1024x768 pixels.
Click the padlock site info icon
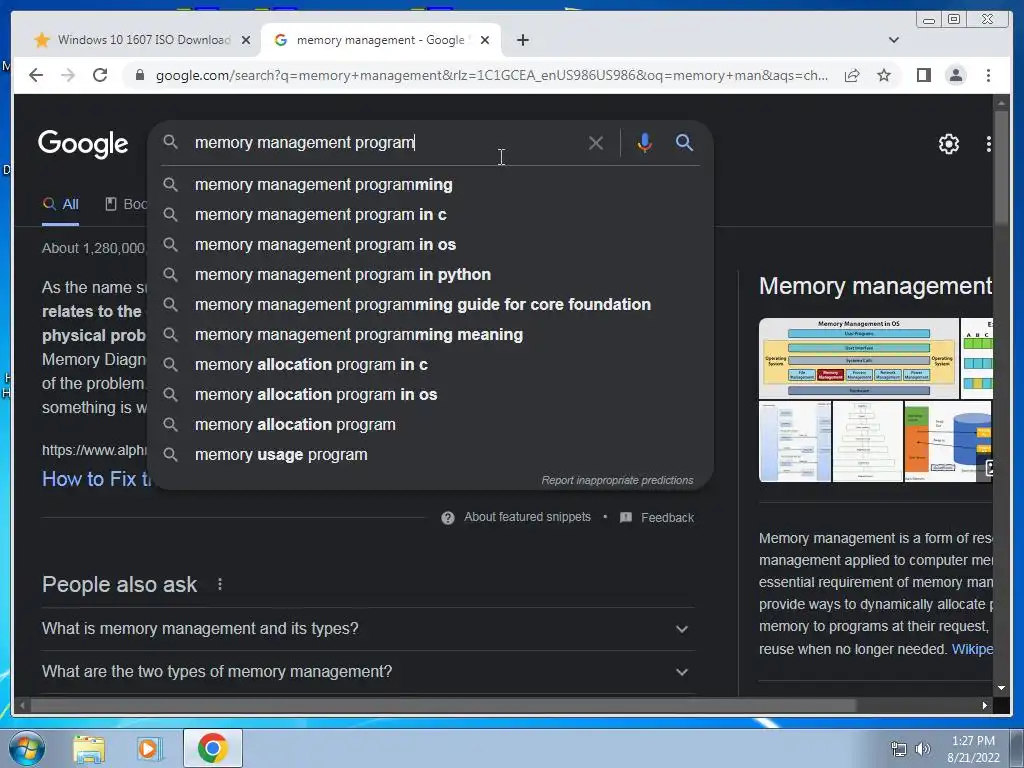point(139,75)
